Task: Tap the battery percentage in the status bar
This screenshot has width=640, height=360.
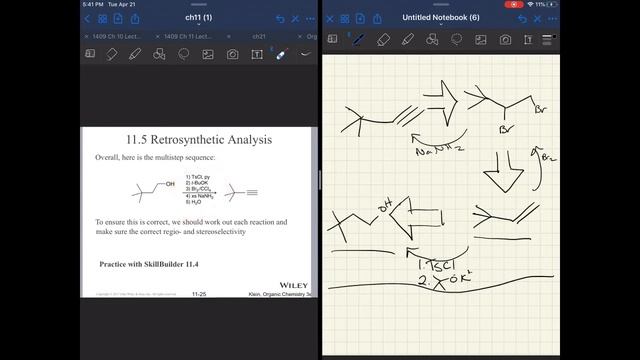Action: point(540,4)
